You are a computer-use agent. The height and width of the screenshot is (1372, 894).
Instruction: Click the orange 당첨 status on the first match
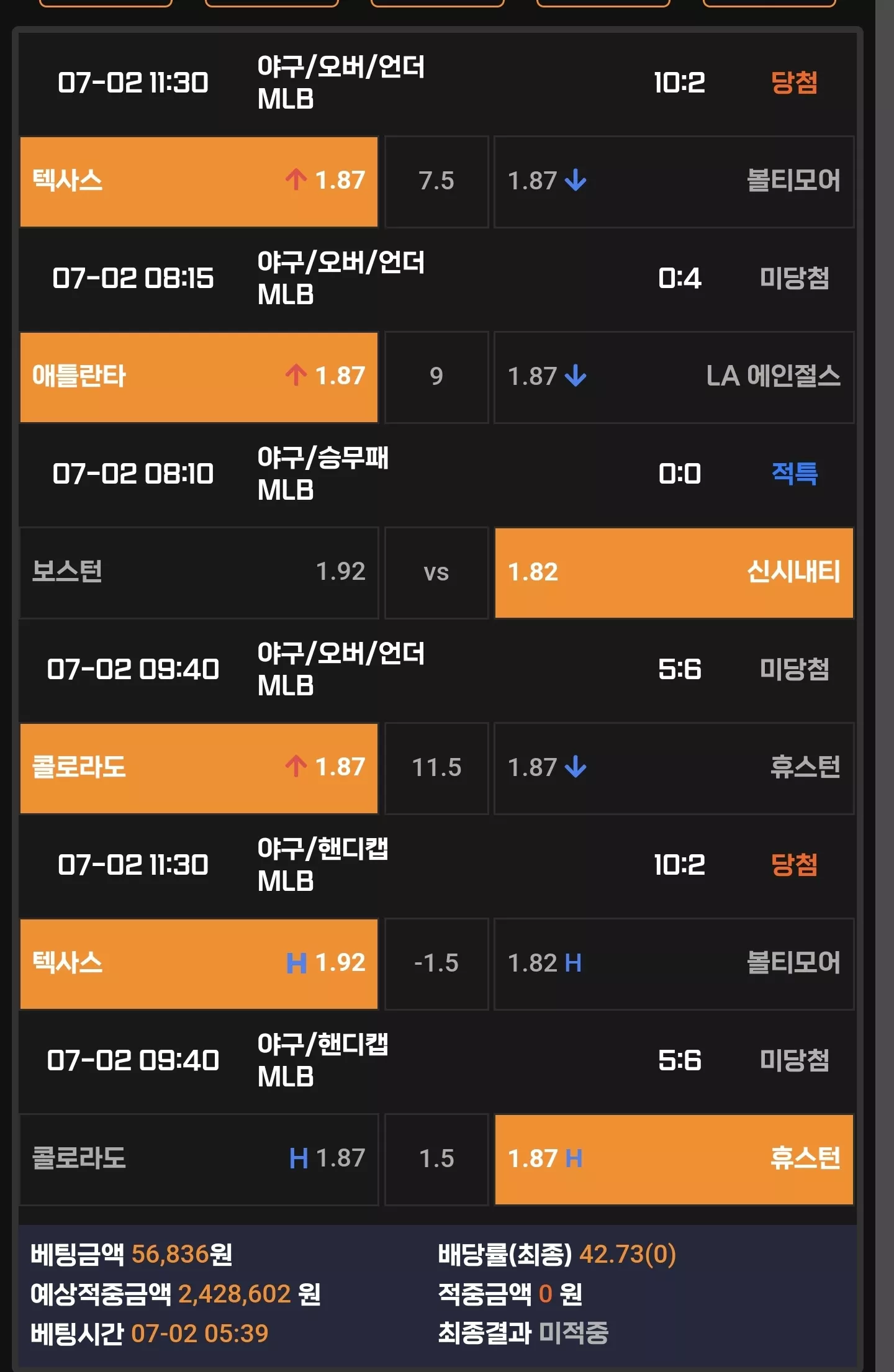[794, 83]
